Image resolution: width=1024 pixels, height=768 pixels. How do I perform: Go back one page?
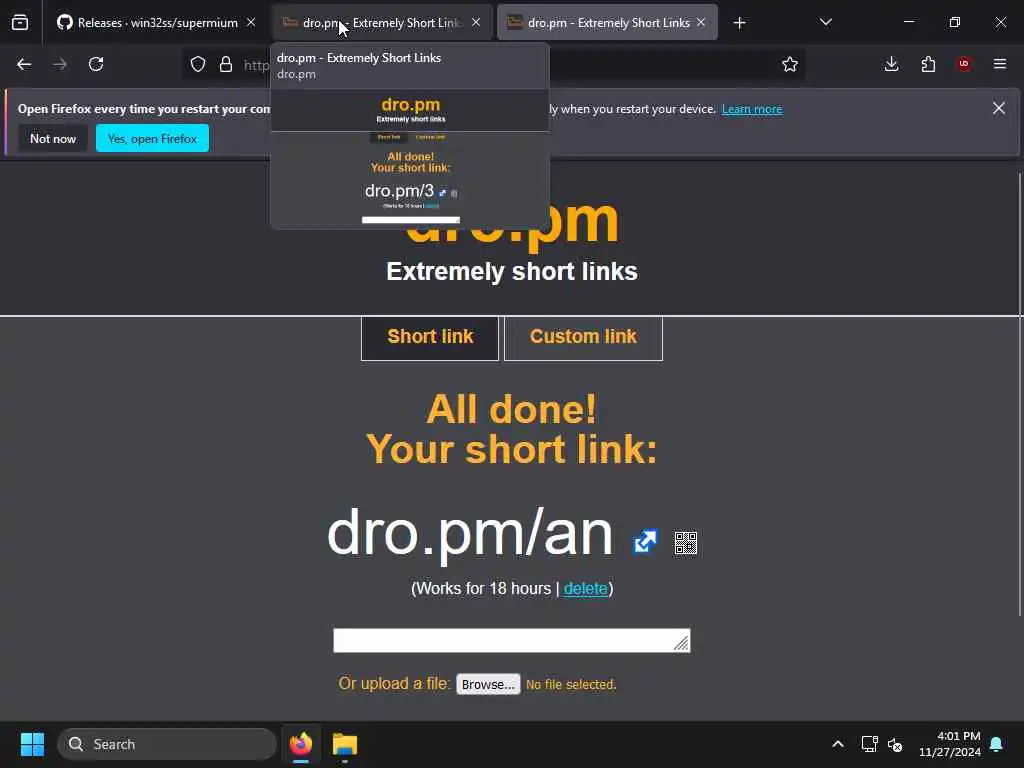tap(24, 64)
